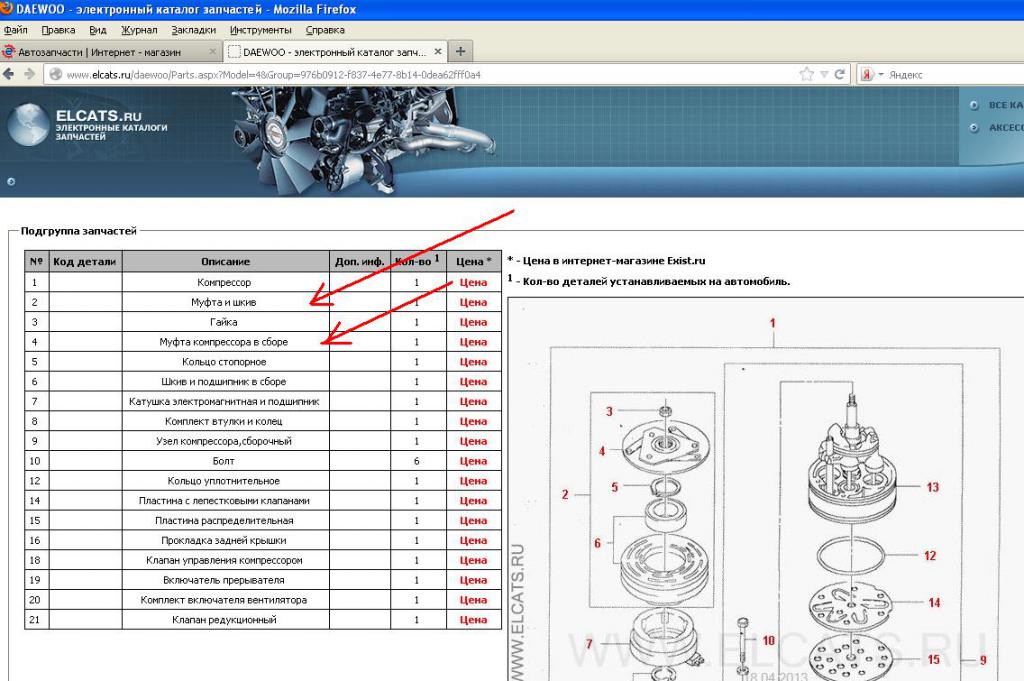Click the ВСЕ КА... catalogs link in header

click(x=1005, y=105)
